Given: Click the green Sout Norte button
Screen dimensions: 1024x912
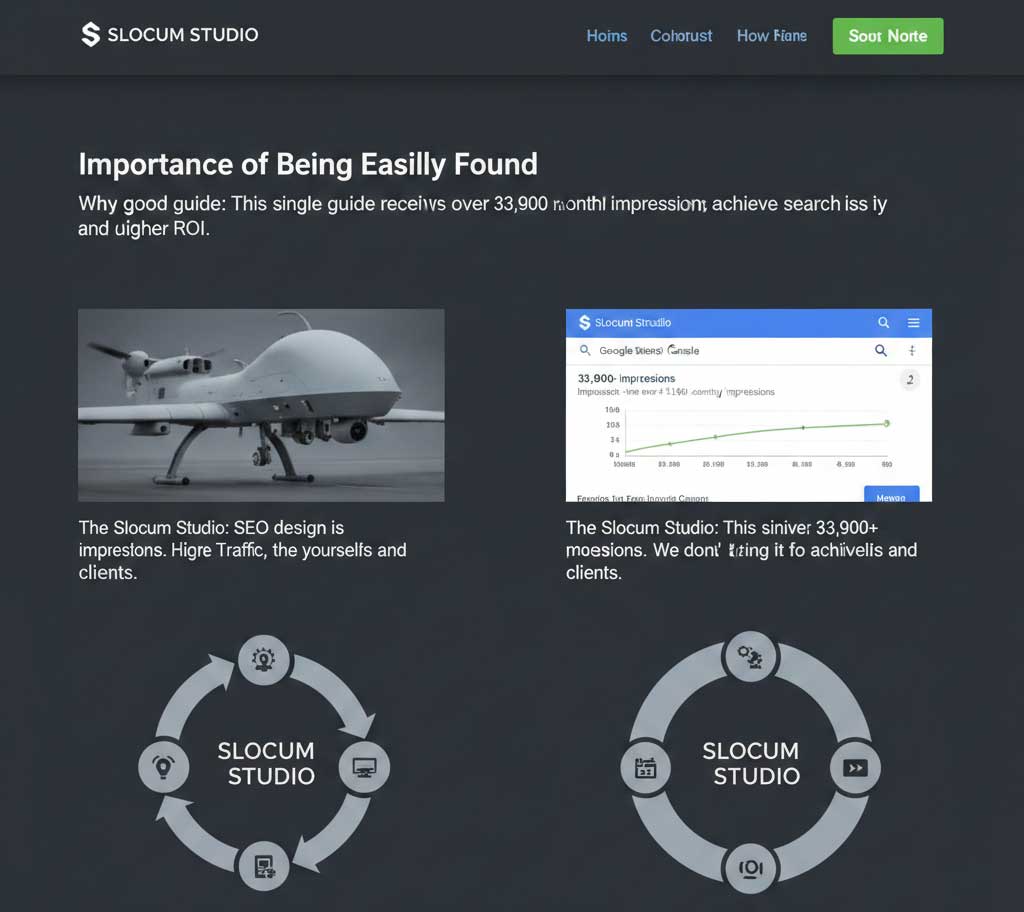Looking at the screenshot, I should 888,36.
